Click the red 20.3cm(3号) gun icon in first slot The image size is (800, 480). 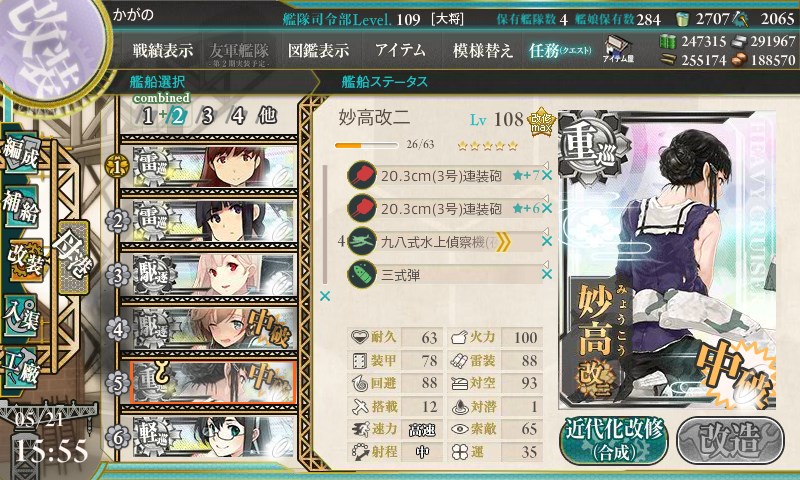(x=362, y=175)
